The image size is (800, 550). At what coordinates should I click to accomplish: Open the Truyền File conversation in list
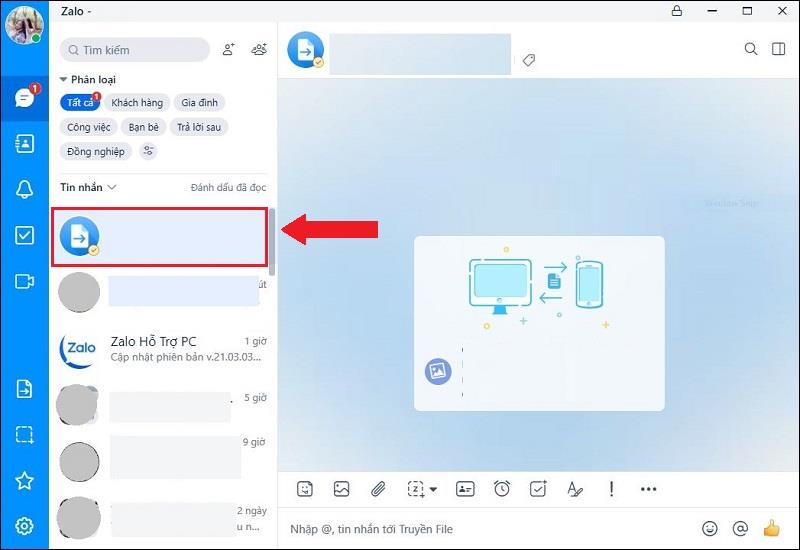(x=159, y=237)
